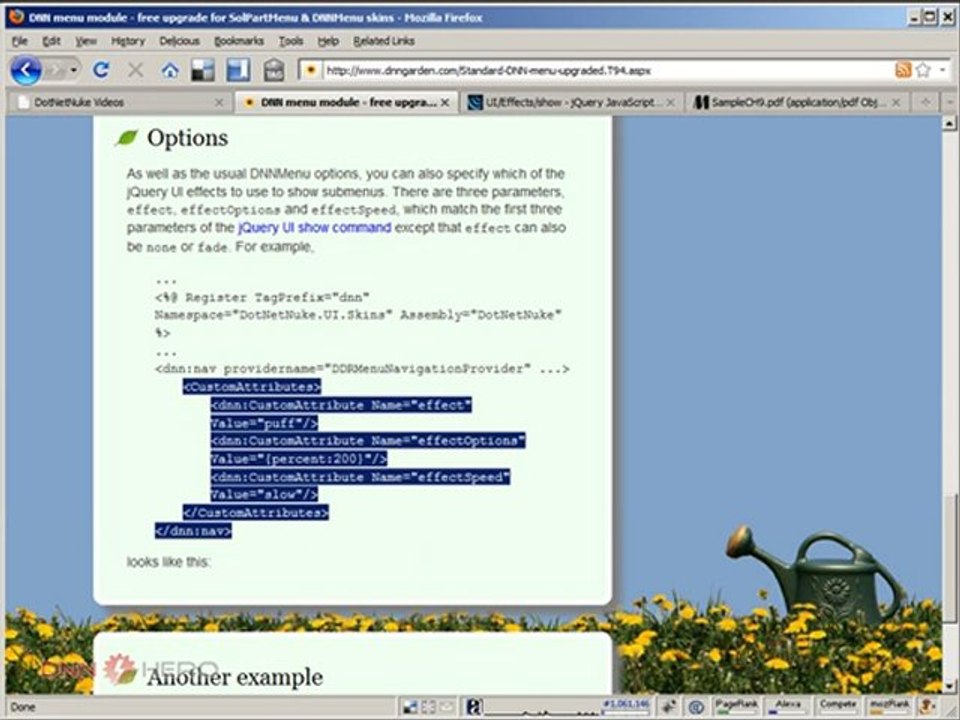Viewport: 960px width, 720px height.
Task: Open the address bar history dropdown
Action: [942, 70]
